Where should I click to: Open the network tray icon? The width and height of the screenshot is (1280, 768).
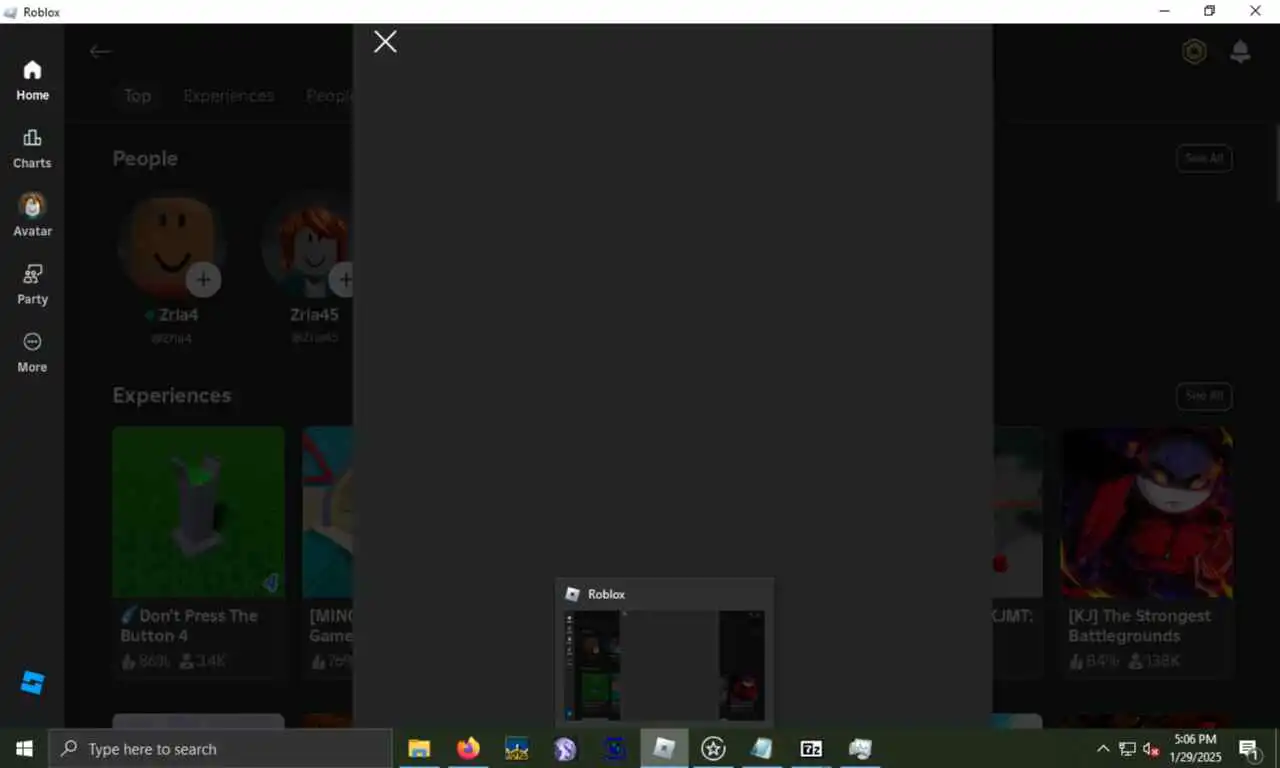coord(1127,749)
